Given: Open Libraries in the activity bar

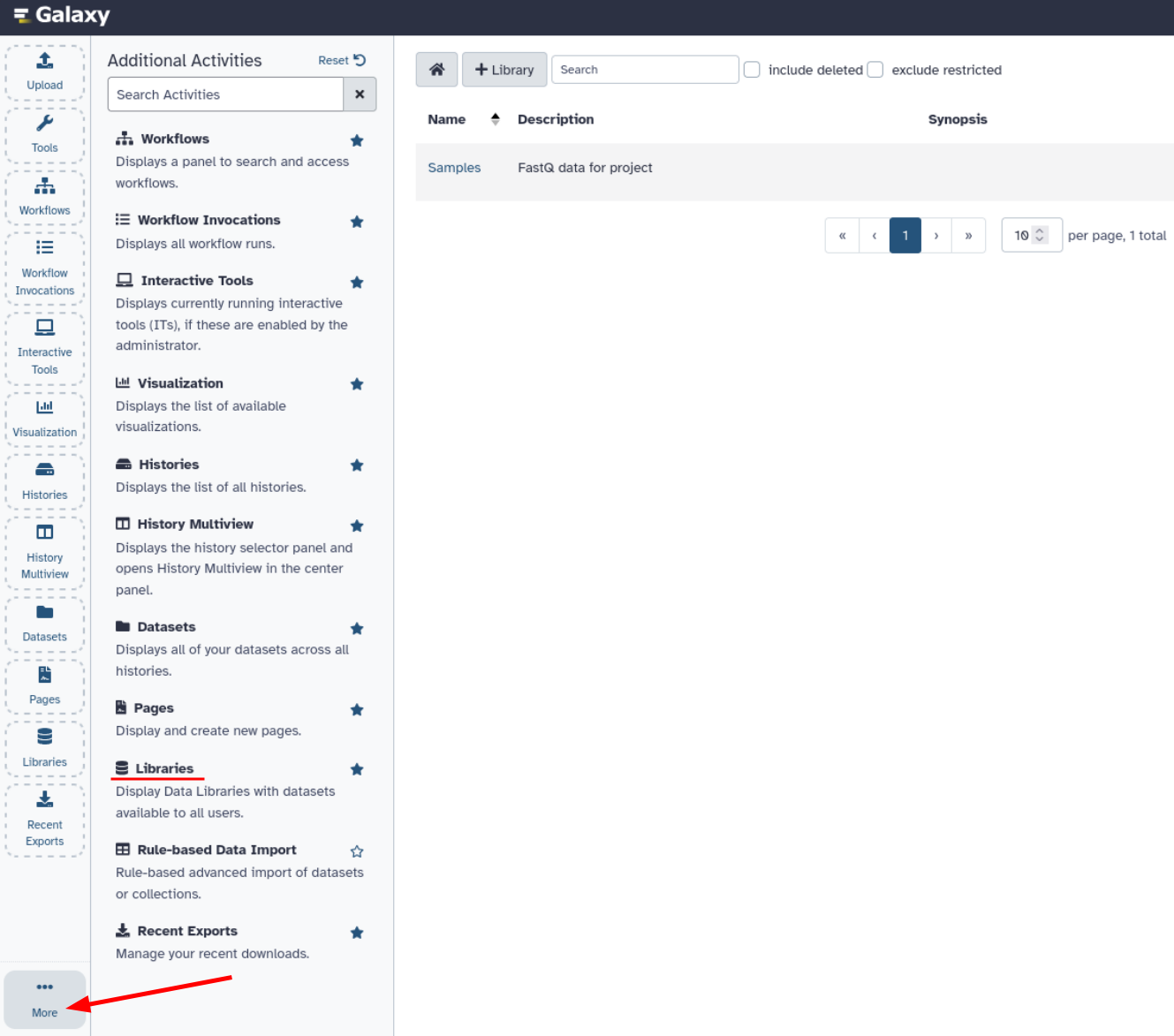Looking at the screenshot, I should point(44,749).
